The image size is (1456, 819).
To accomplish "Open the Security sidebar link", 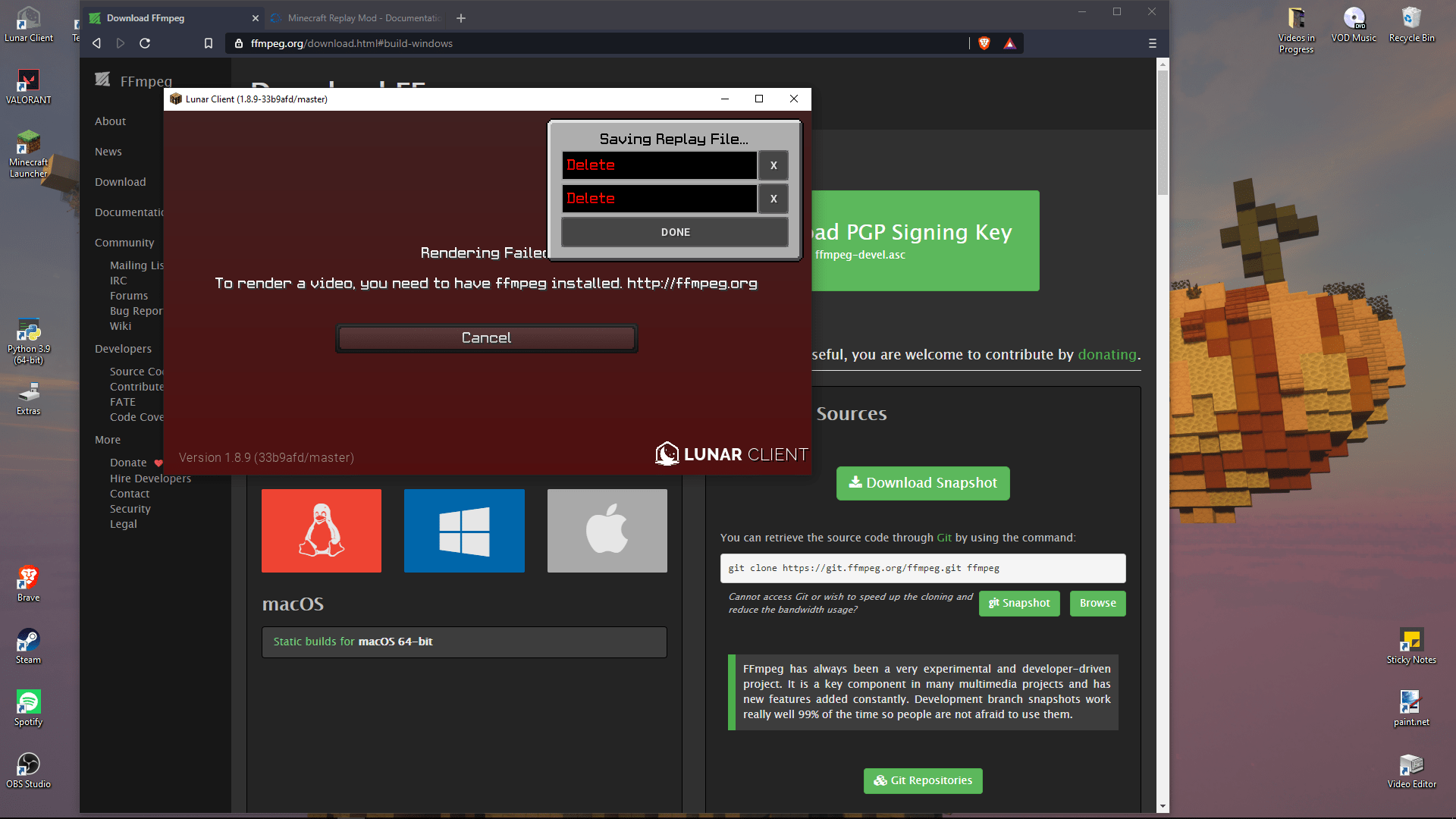I will (x=130, y=509).
